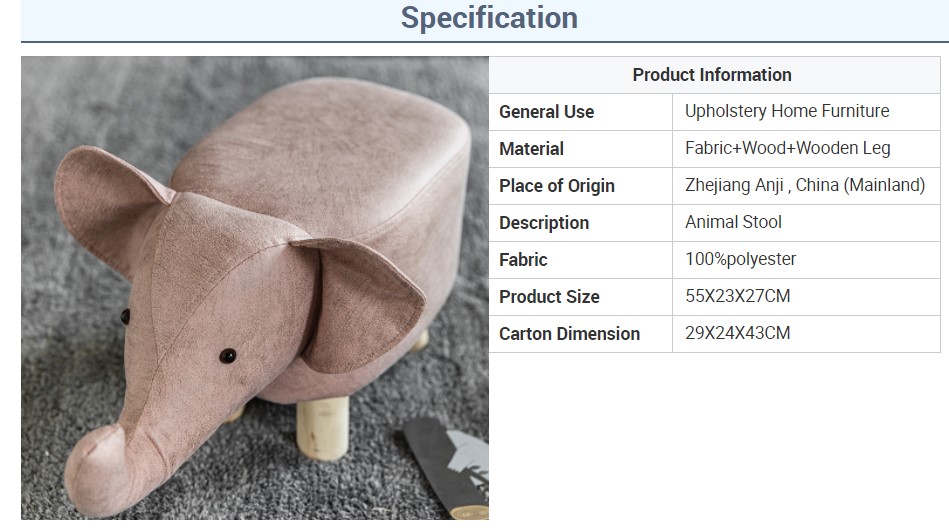949x530 pixels.
Task: Select the Material row label
Action: (531, 149)
